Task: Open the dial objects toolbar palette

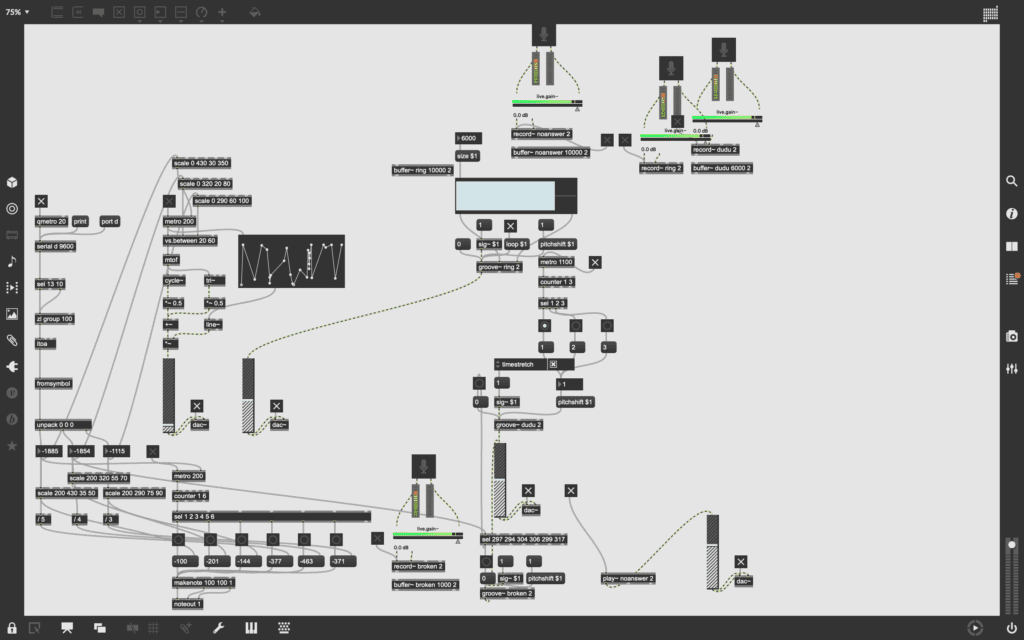Action: click(202, 12)
